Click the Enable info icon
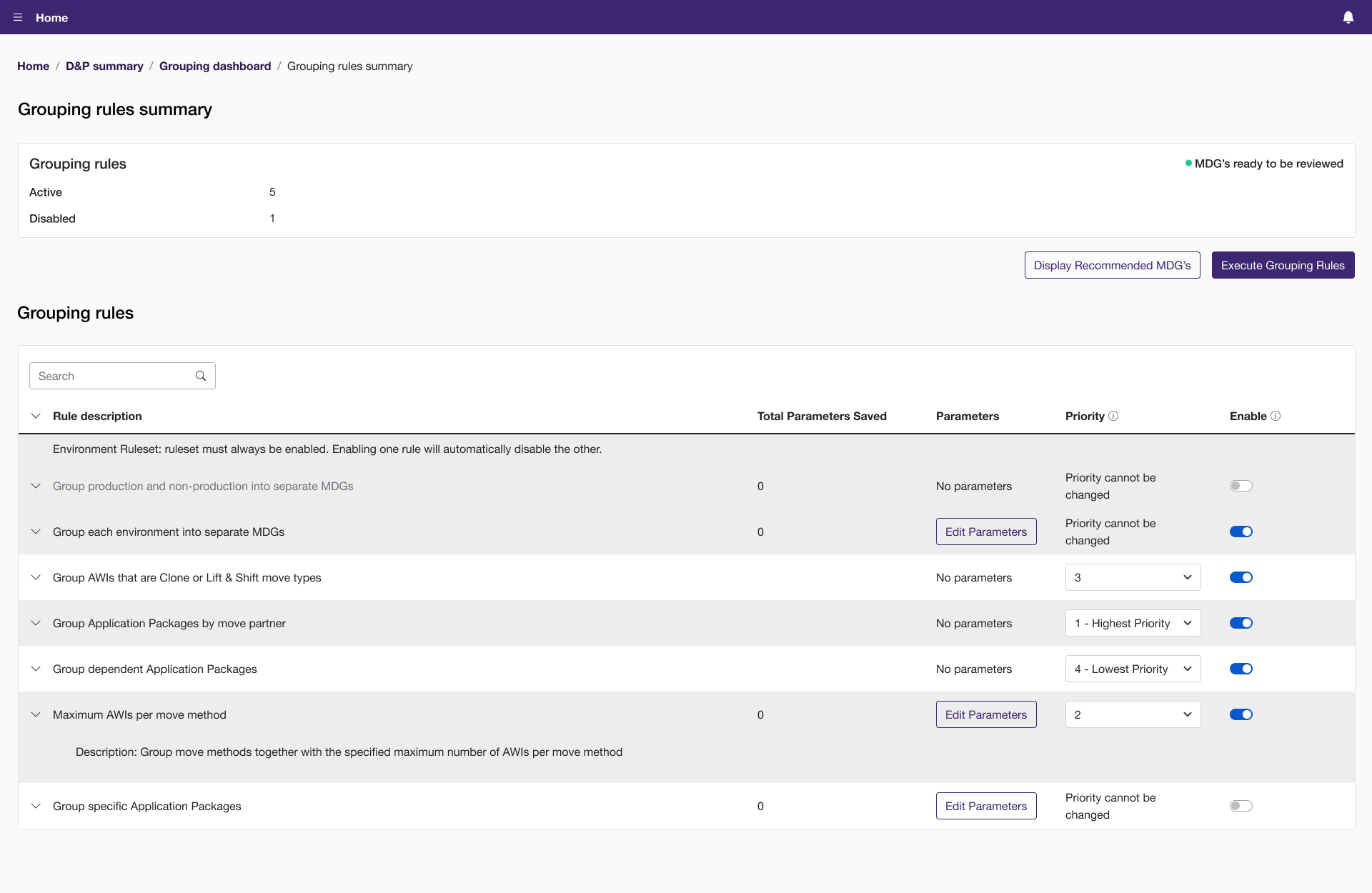This screenshot has width=1372, height=893. coord(1276,416)
